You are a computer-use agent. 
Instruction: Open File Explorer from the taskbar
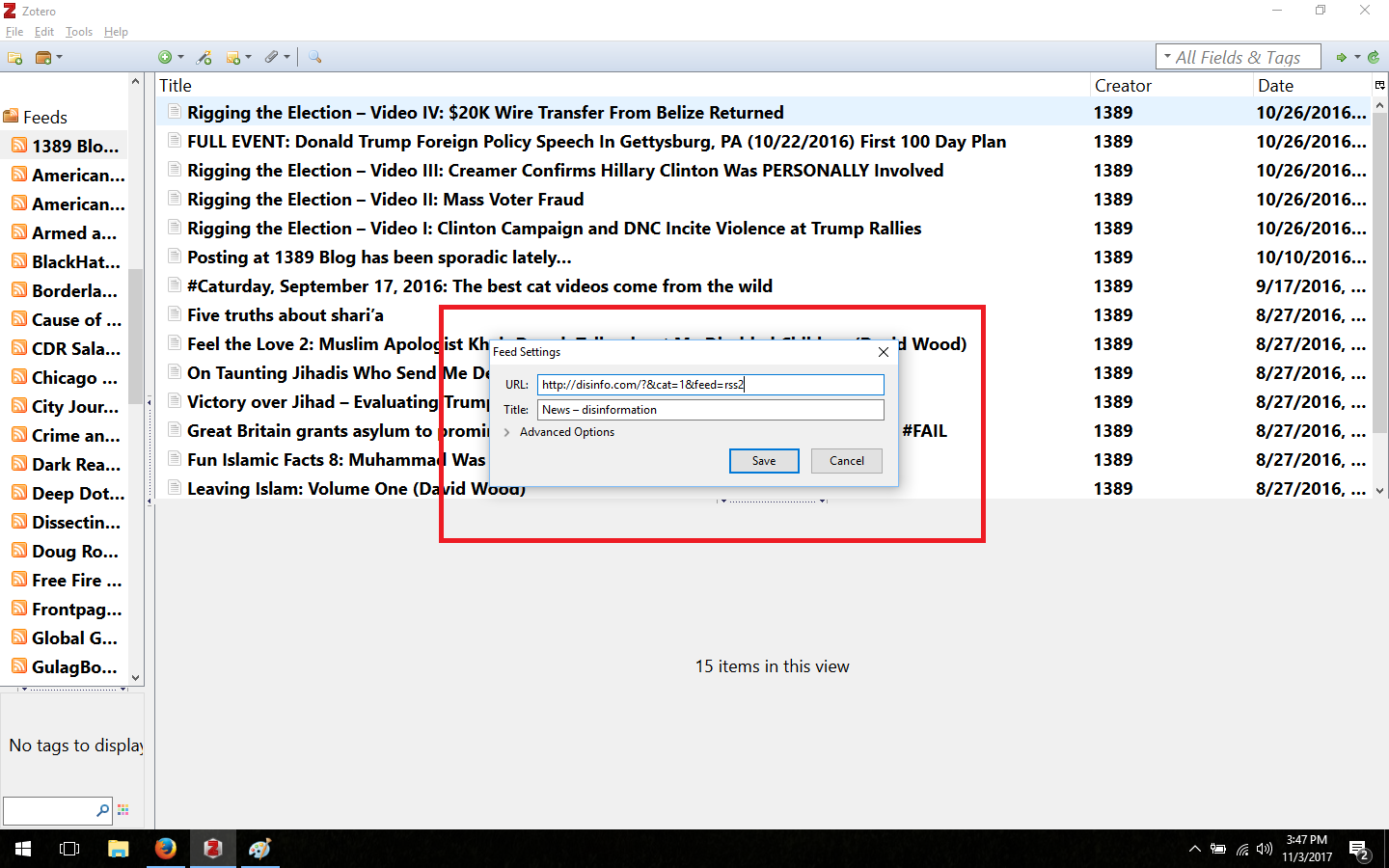point(118,849)
